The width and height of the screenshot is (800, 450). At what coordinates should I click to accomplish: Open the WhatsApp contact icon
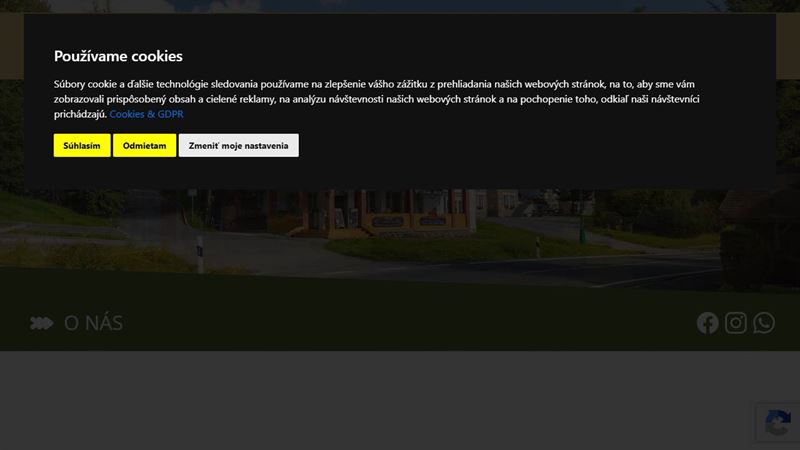[x=764, y=323]
